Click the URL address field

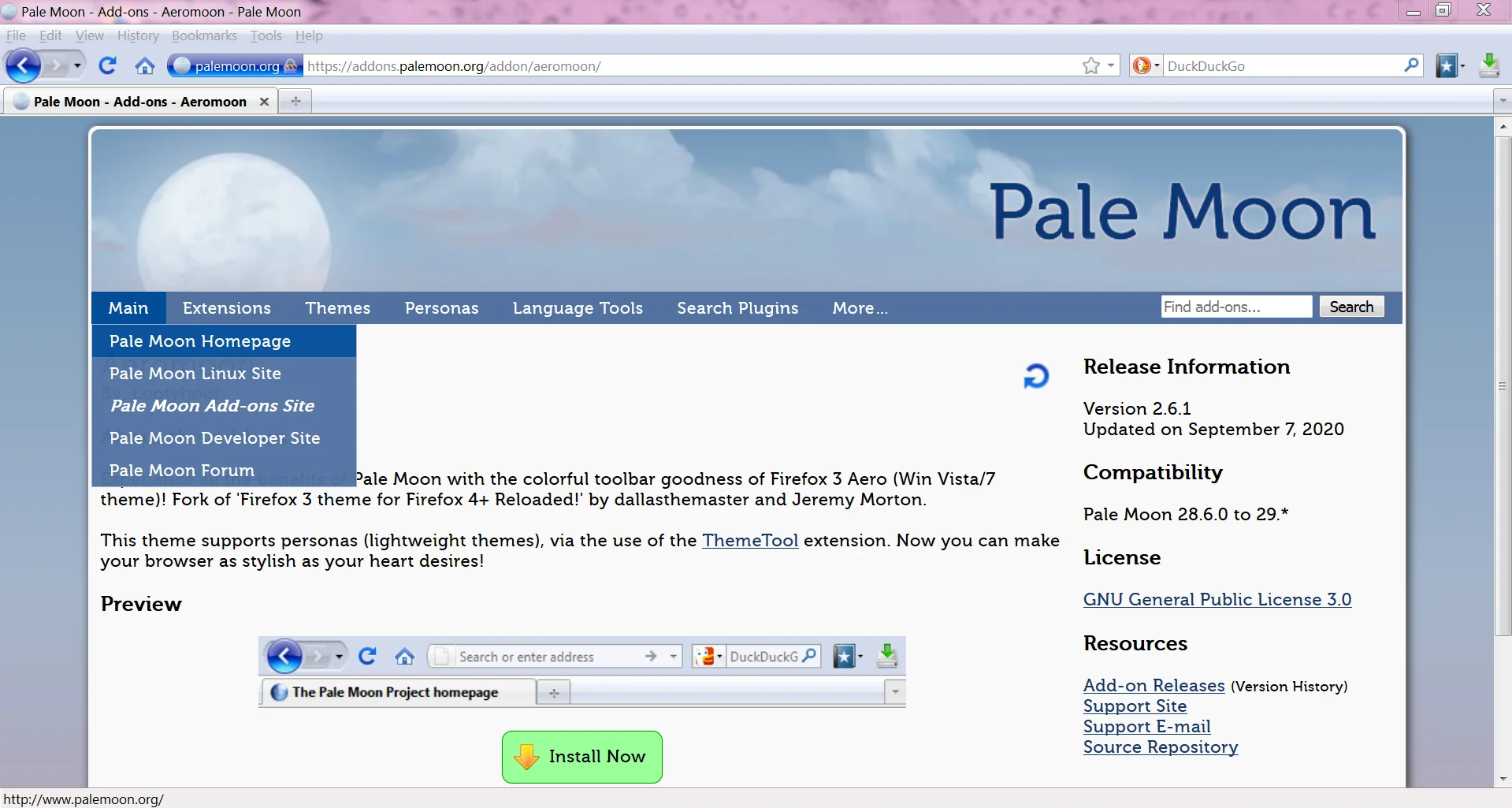(690, 65)
